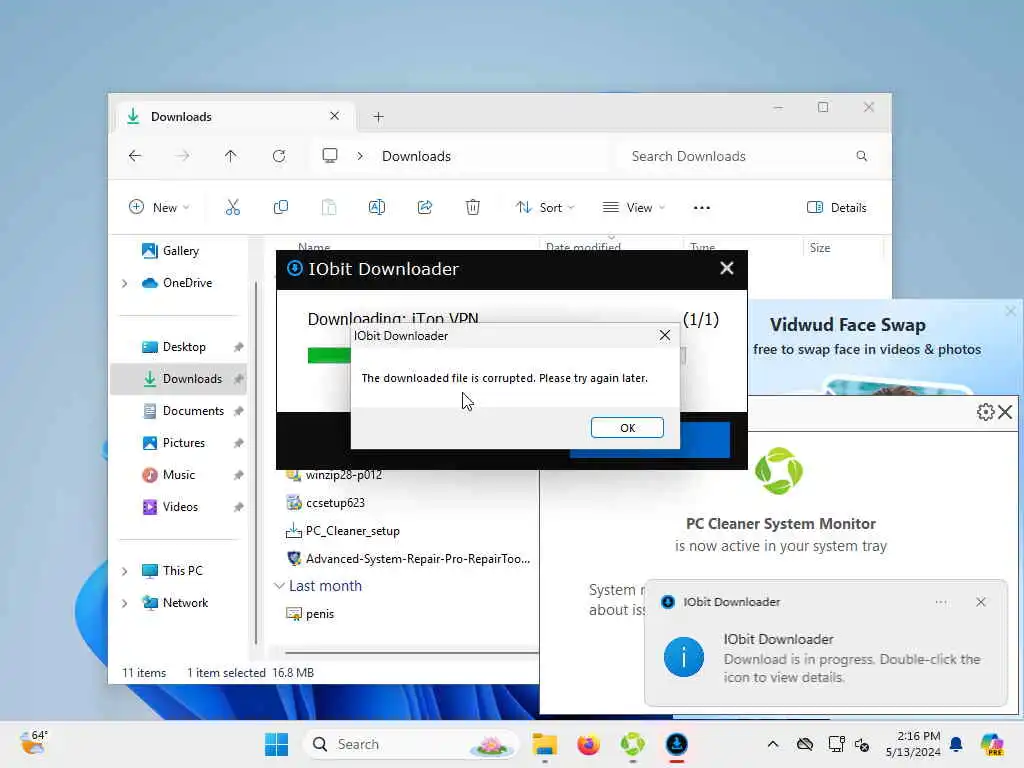Click the Share icon in Explorer toolbar

pos(425,208)
